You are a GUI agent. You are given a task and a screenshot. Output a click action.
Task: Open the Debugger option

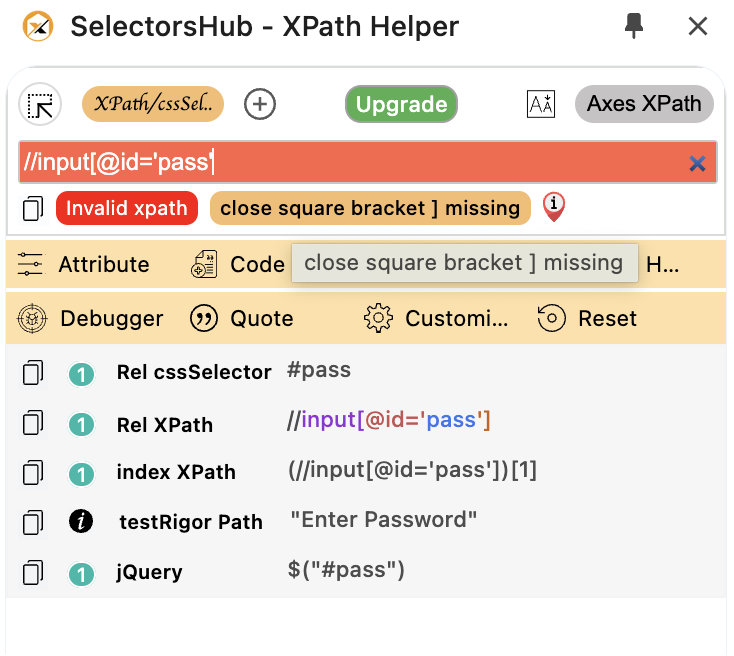tap(112, 319)
